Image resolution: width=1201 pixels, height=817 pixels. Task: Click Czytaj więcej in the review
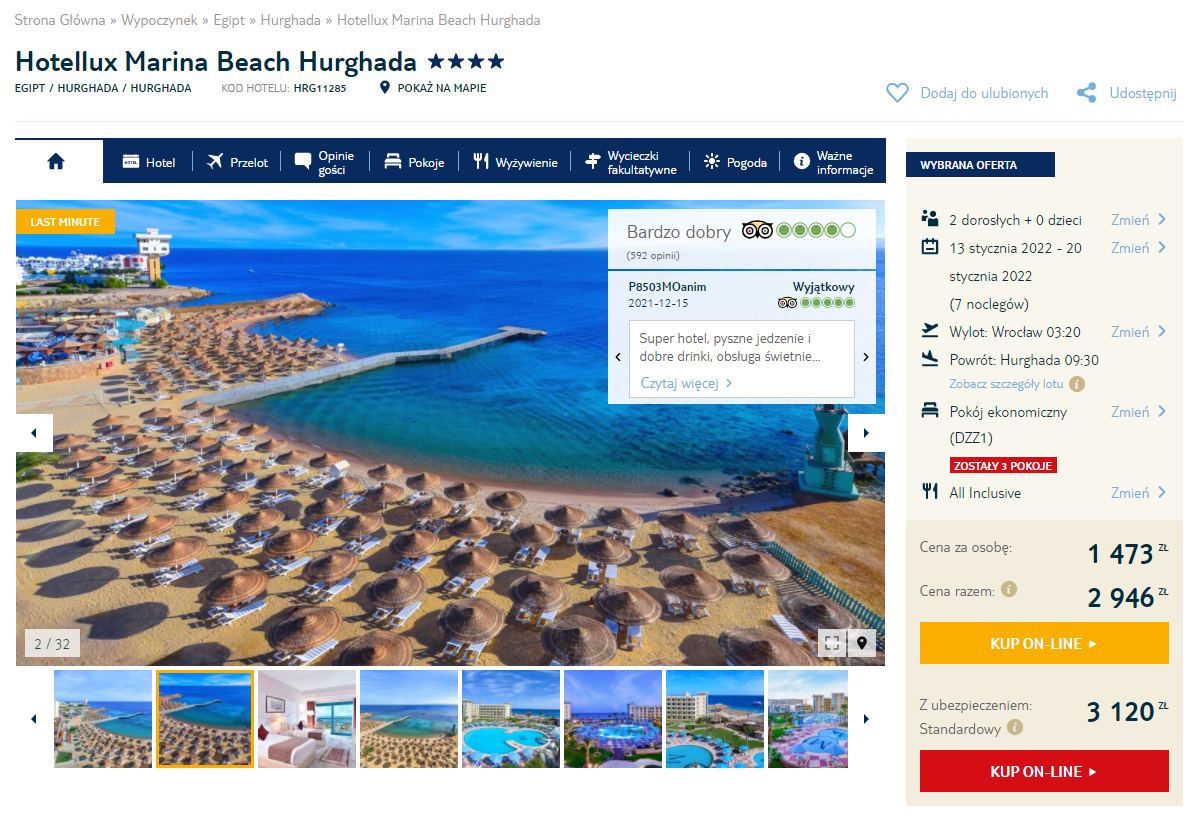pyautogui.click(x=686, y=383)
